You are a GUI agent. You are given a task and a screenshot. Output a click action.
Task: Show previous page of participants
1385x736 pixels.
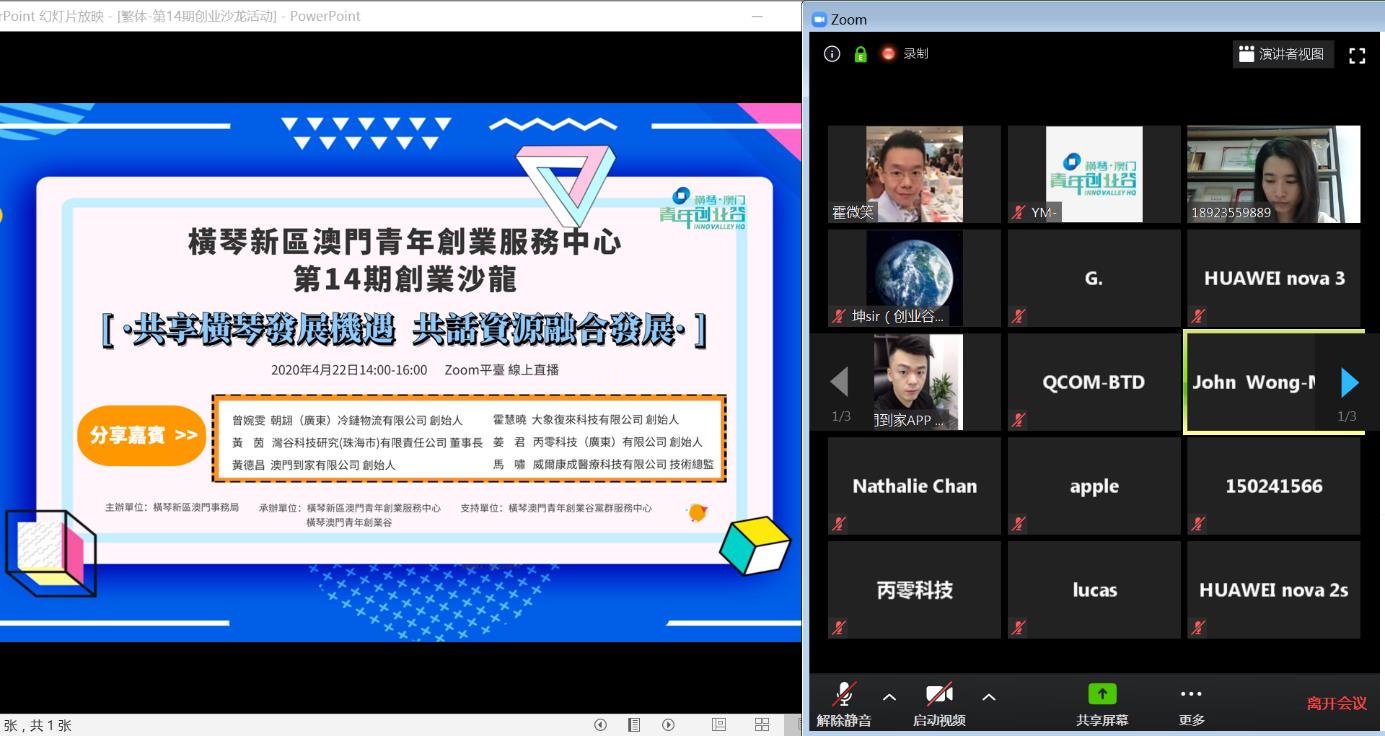point(840,382)
